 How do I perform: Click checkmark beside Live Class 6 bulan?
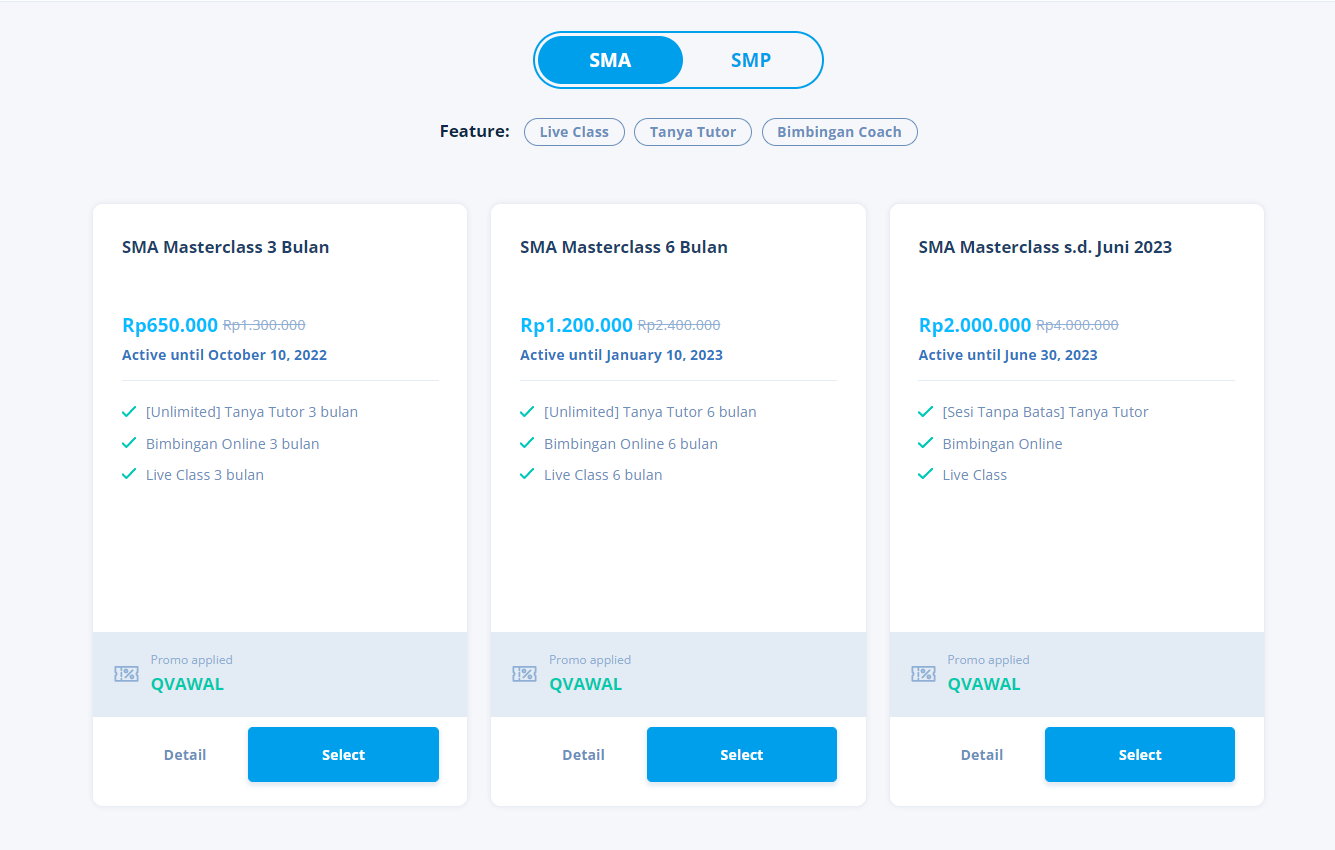(x=527, y=474)
